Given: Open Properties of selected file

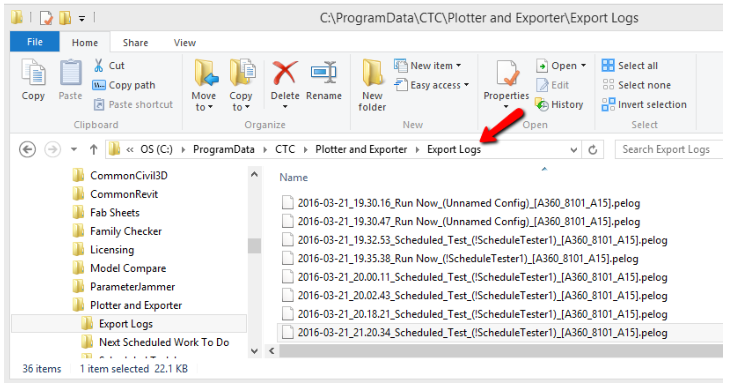Looking at the screenshot, I should click(x=506, y=84).
